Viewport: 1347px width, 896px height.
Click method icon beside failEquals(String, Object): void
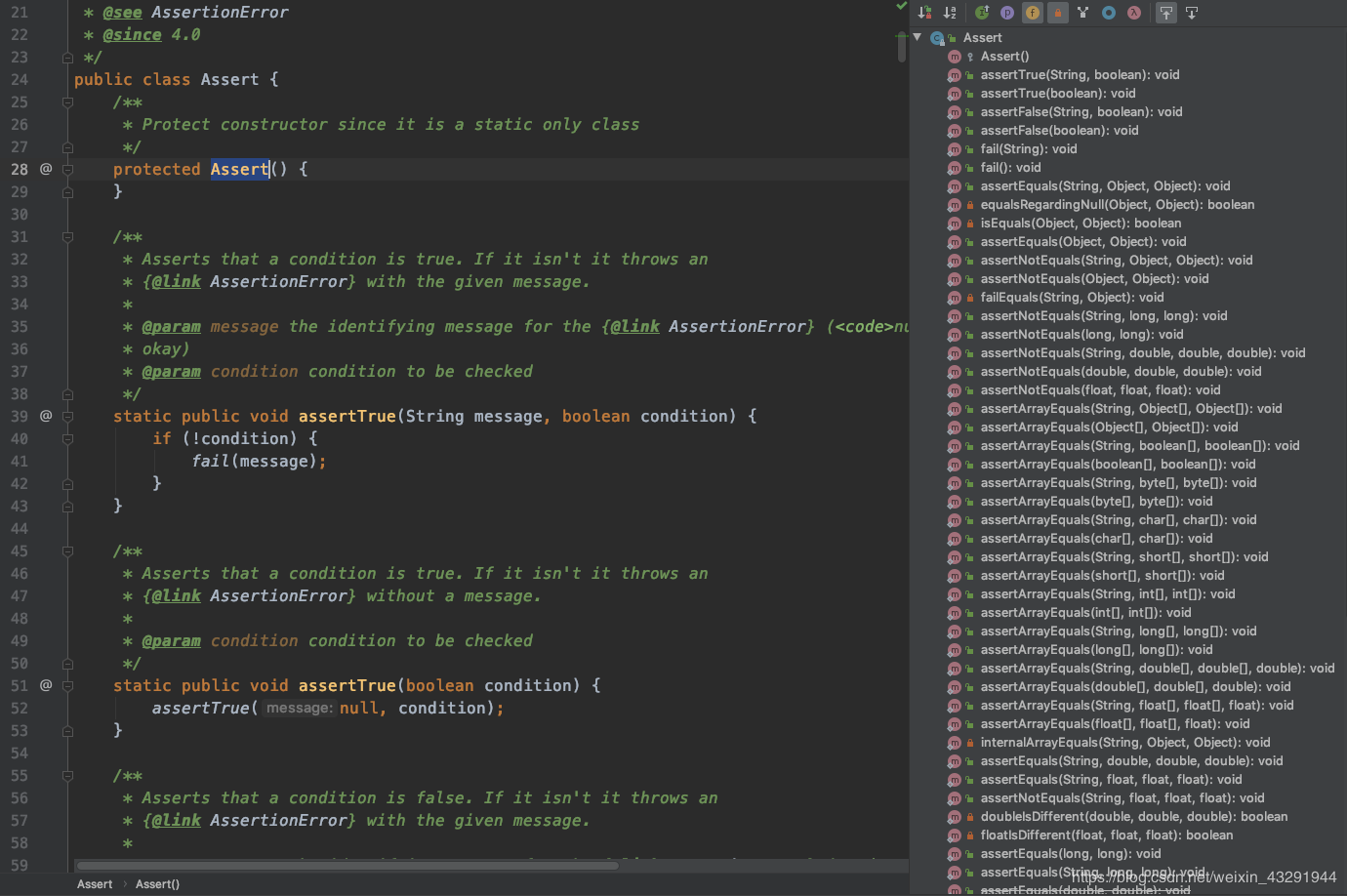coord(955,298)
